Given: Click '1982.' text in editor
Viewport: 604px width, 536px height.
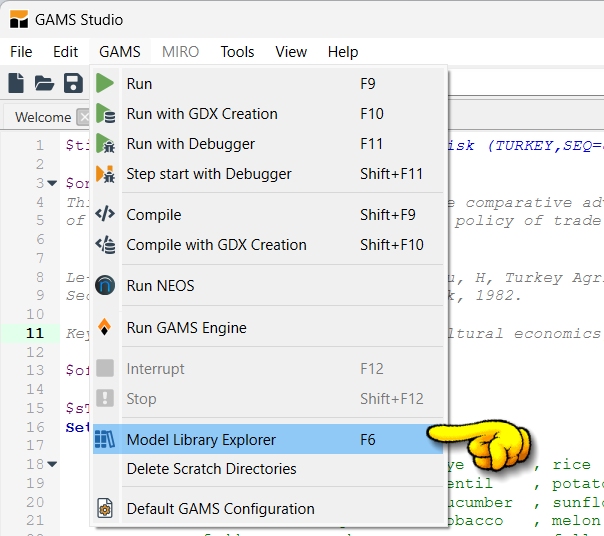Looking at the screenshot, I should point(498,296).
